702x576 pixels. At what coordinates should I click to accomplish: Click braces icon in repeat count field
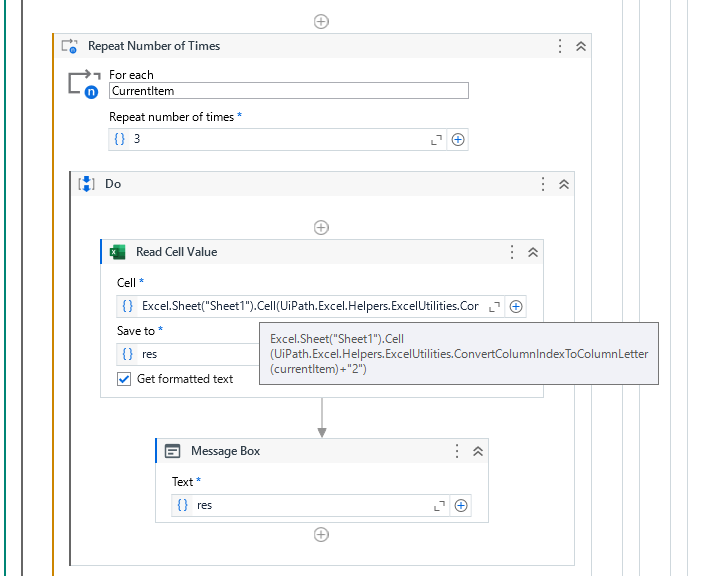coord(120,139)
